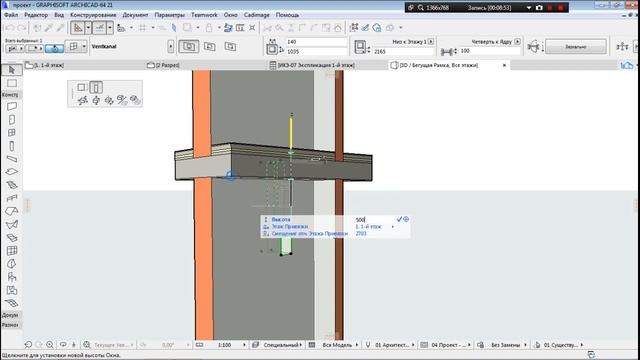The height and width of the screenshot is (360, 640).
Task: Toggle the lock icon in toolbar
Action: [x=209, y=28]
